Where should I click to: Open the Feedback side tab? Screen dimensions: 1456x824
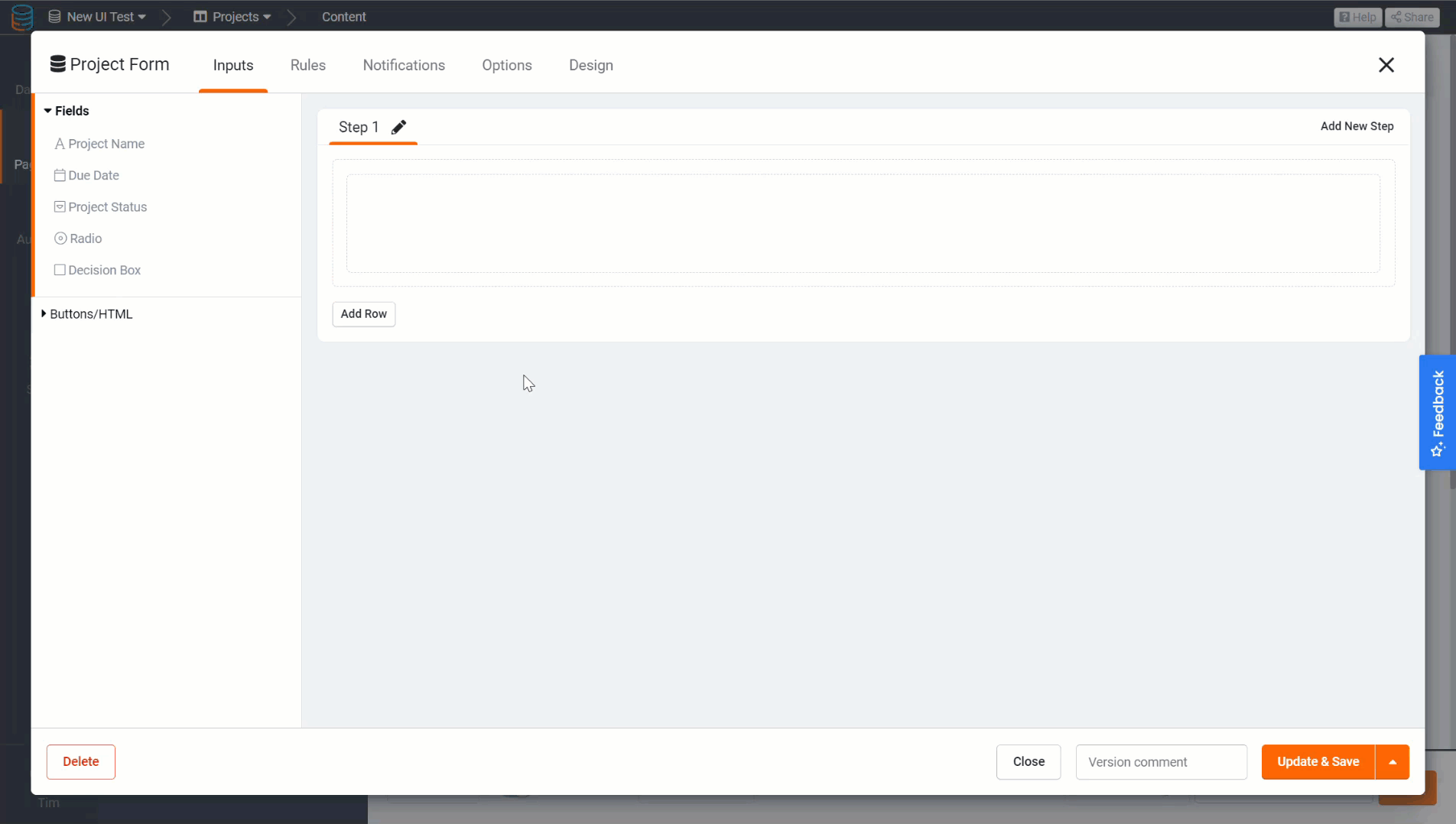[x=1438, y=413]
